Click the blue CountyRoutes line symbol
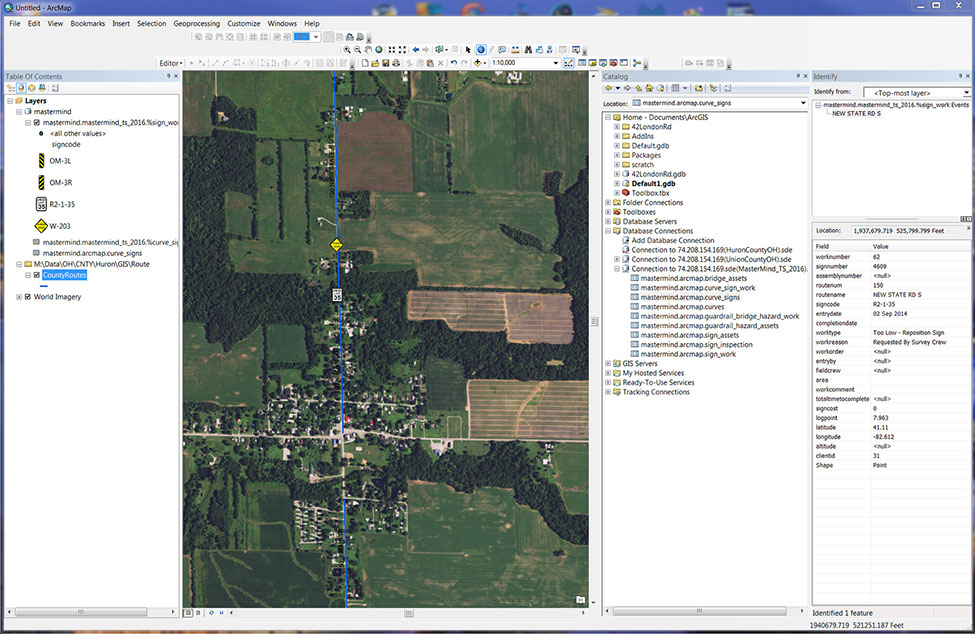The image size is (975, 634). click(x=43, y=285)
